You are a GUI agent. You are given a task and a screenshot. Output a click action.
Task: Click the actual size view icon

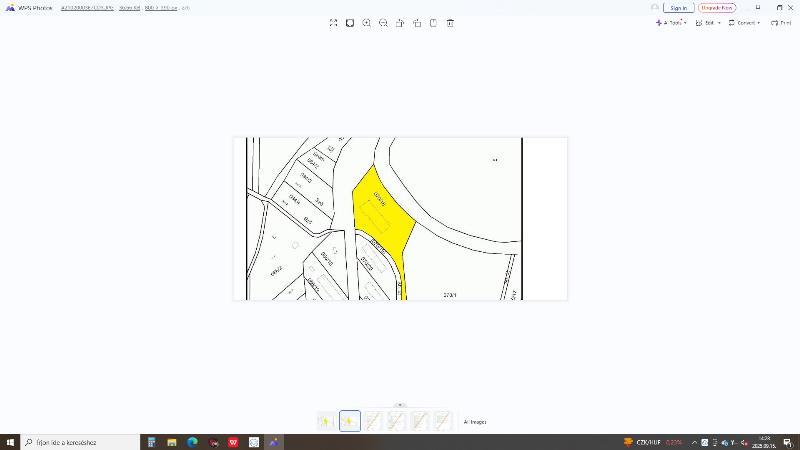click(350, 23)
